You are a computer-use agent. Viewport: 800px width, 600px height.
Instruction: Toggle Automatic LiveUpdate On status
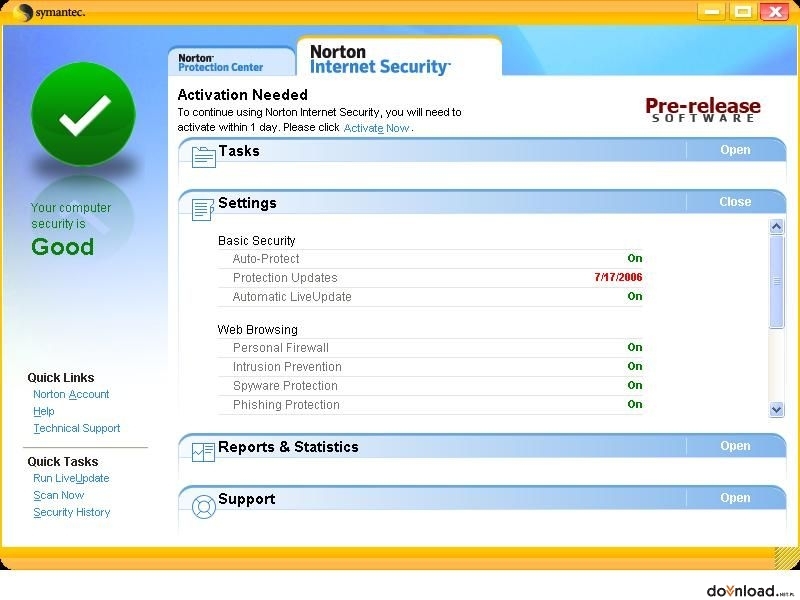click(x=635, y=296)
